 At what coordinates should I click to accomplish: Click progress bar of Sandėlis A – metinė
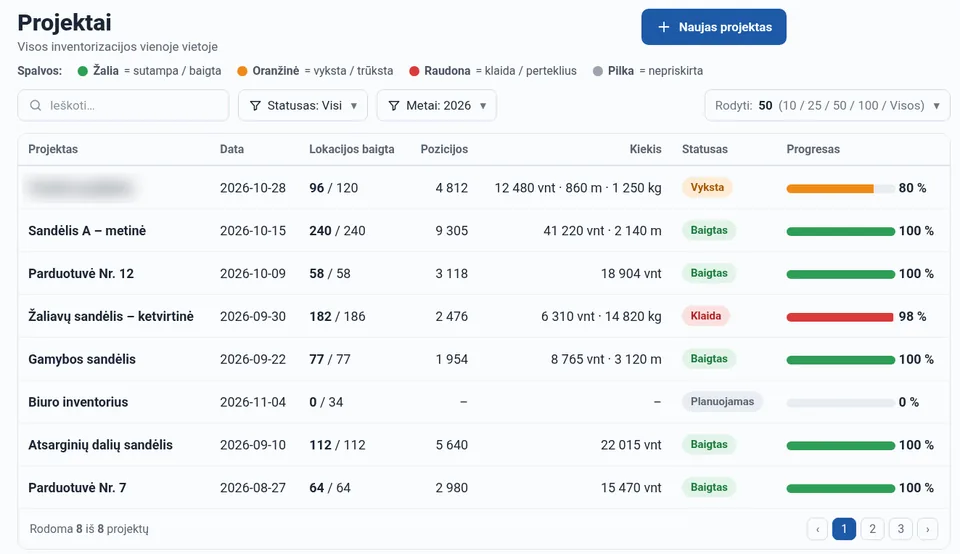[841, 231]
